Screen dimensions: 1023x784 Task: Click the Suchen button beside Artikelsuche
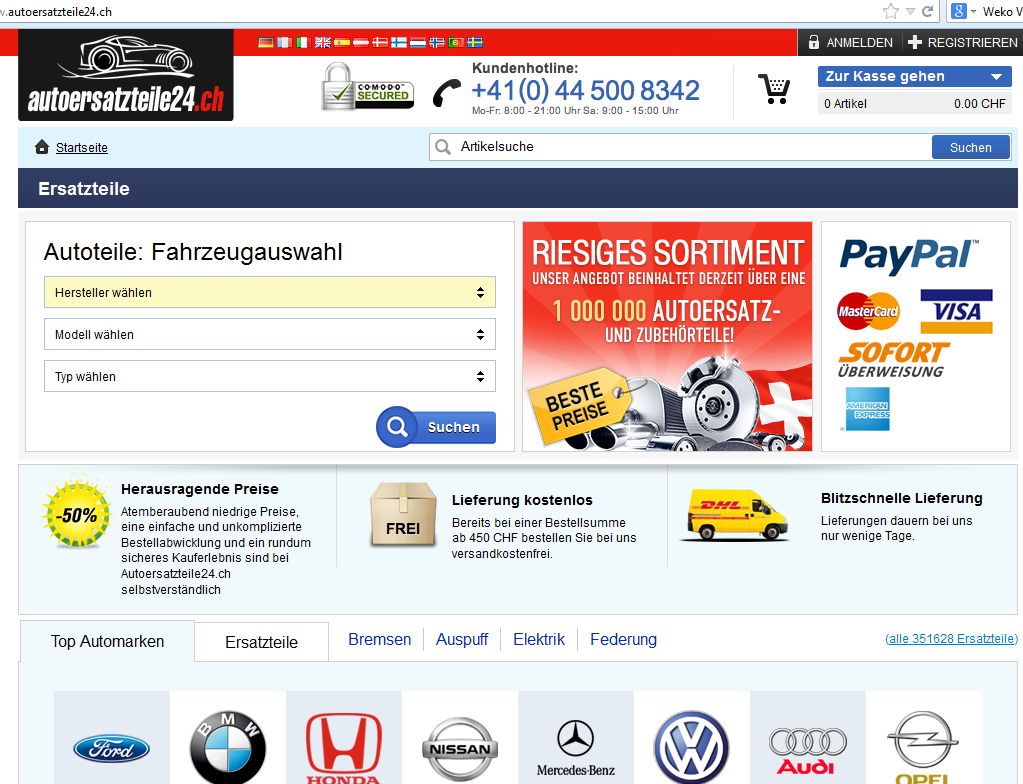click(971, 147)
